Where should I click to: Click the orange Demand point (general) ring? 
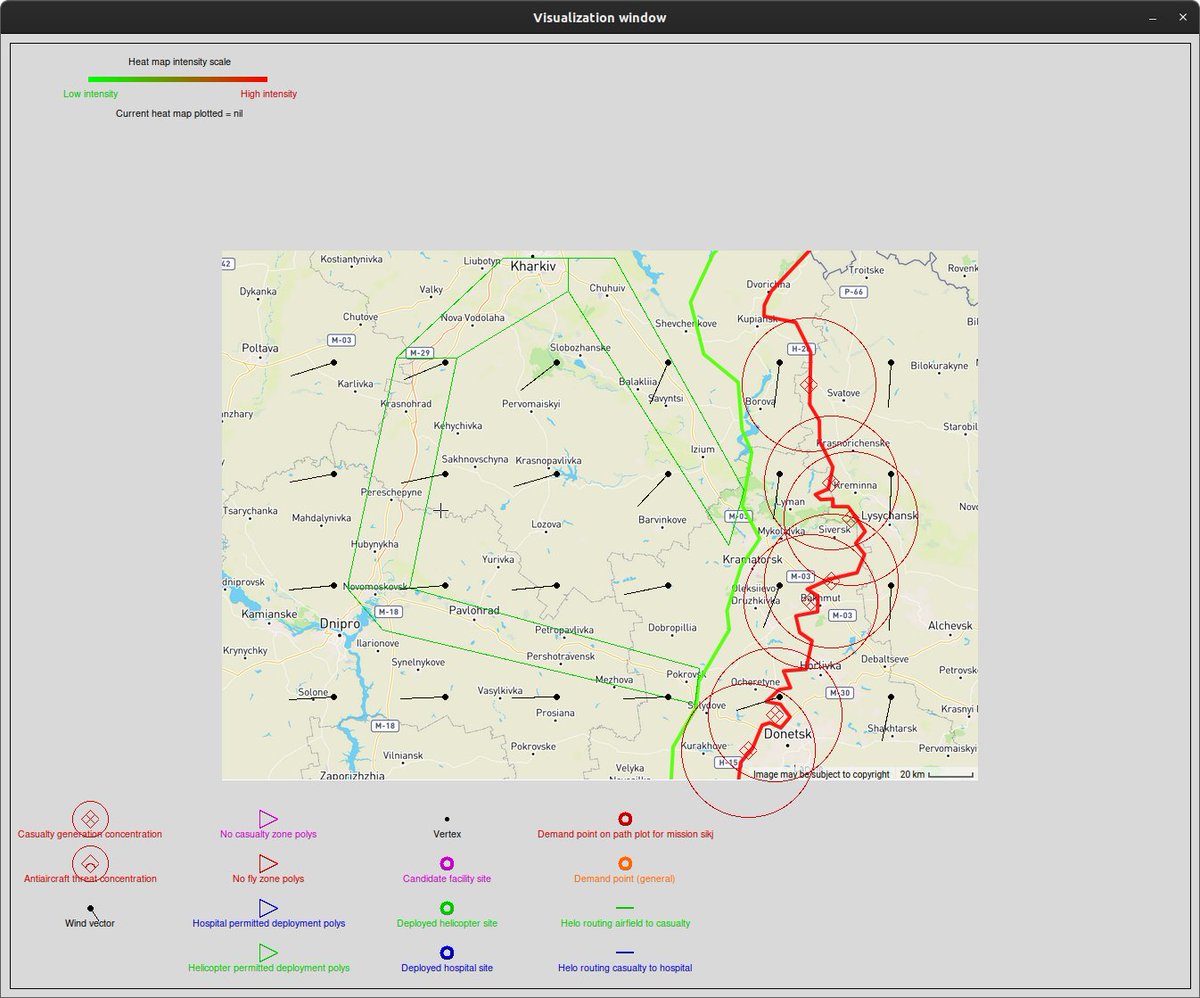[x=625, y=863]
